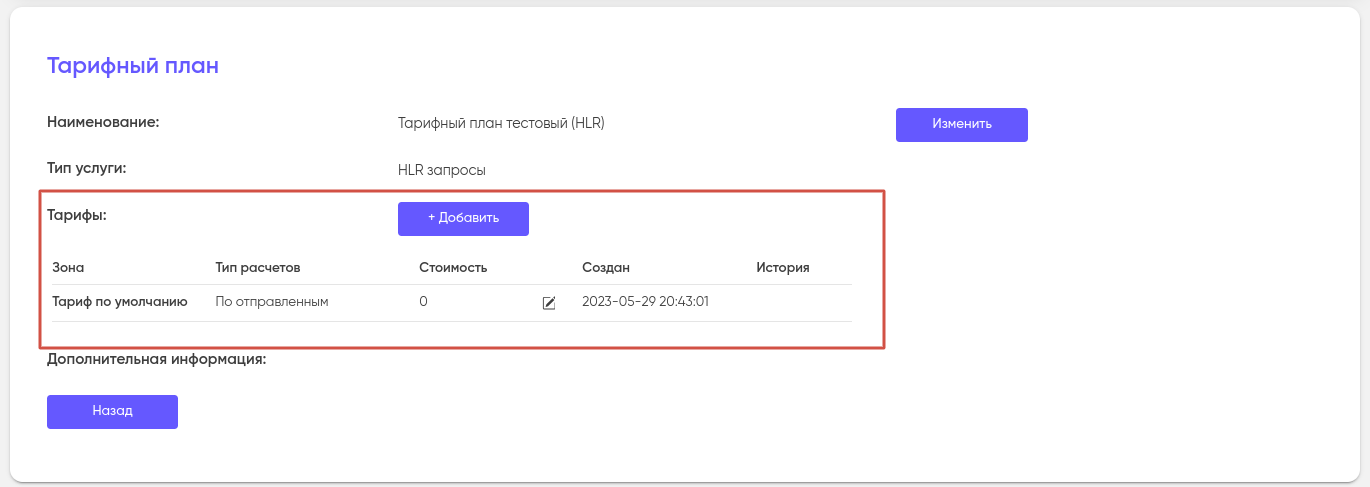Click the edit pencil icon in tariff row
This screenshot has width=1370, height=487.
coord(549,303)
